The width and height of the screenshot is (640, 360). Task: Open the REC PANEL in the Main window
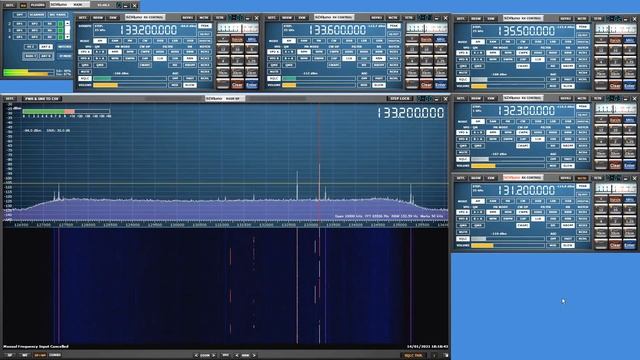click(58, 15)
